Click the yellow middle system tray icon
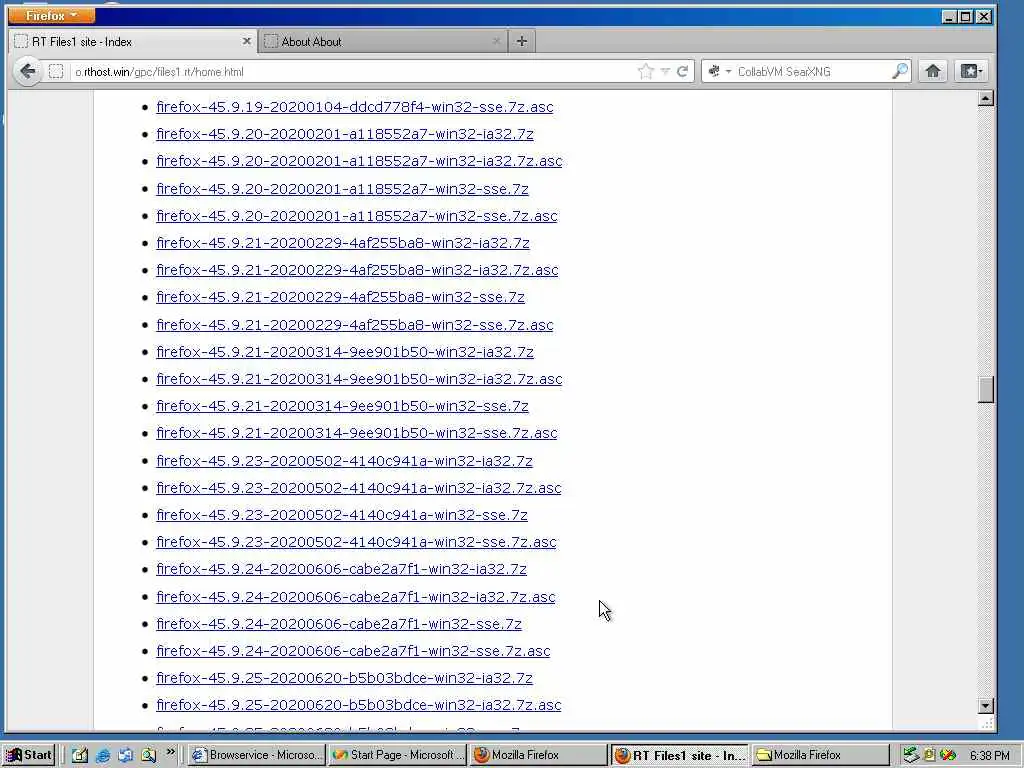 pyautogui.click(x=929, y=756)
